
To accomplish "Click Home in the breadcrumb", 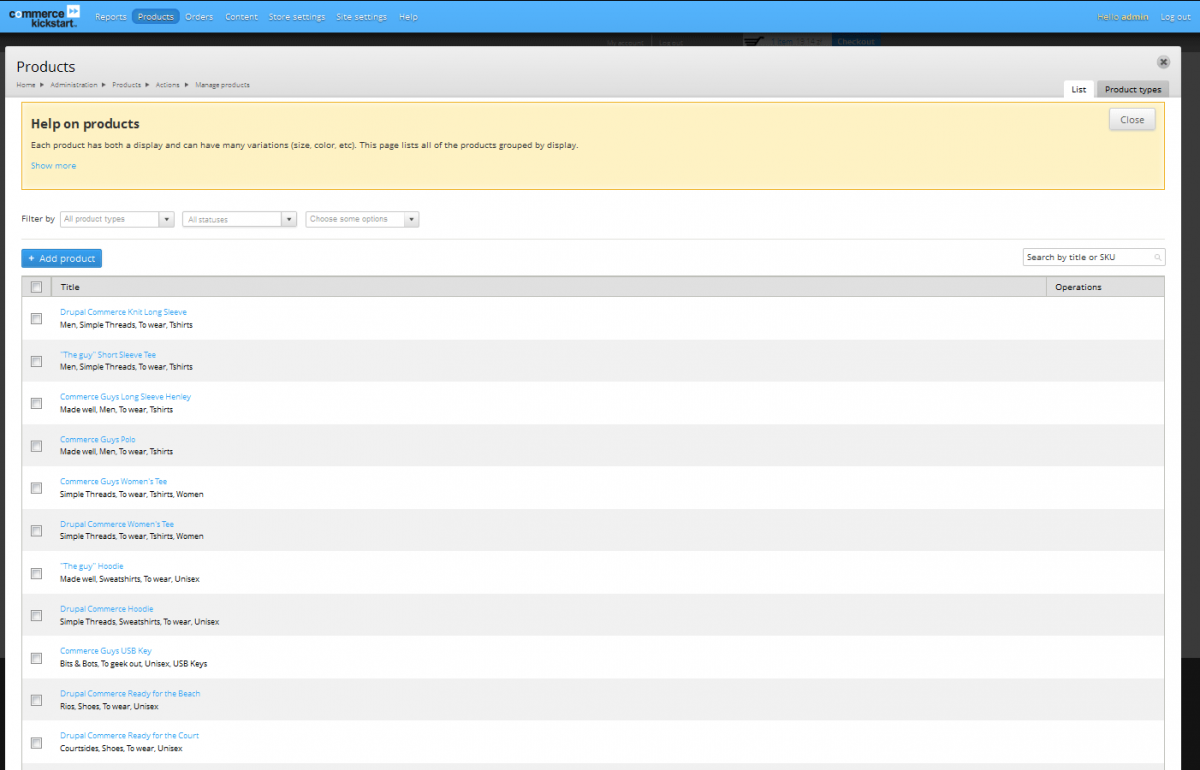I will [26, 85].
